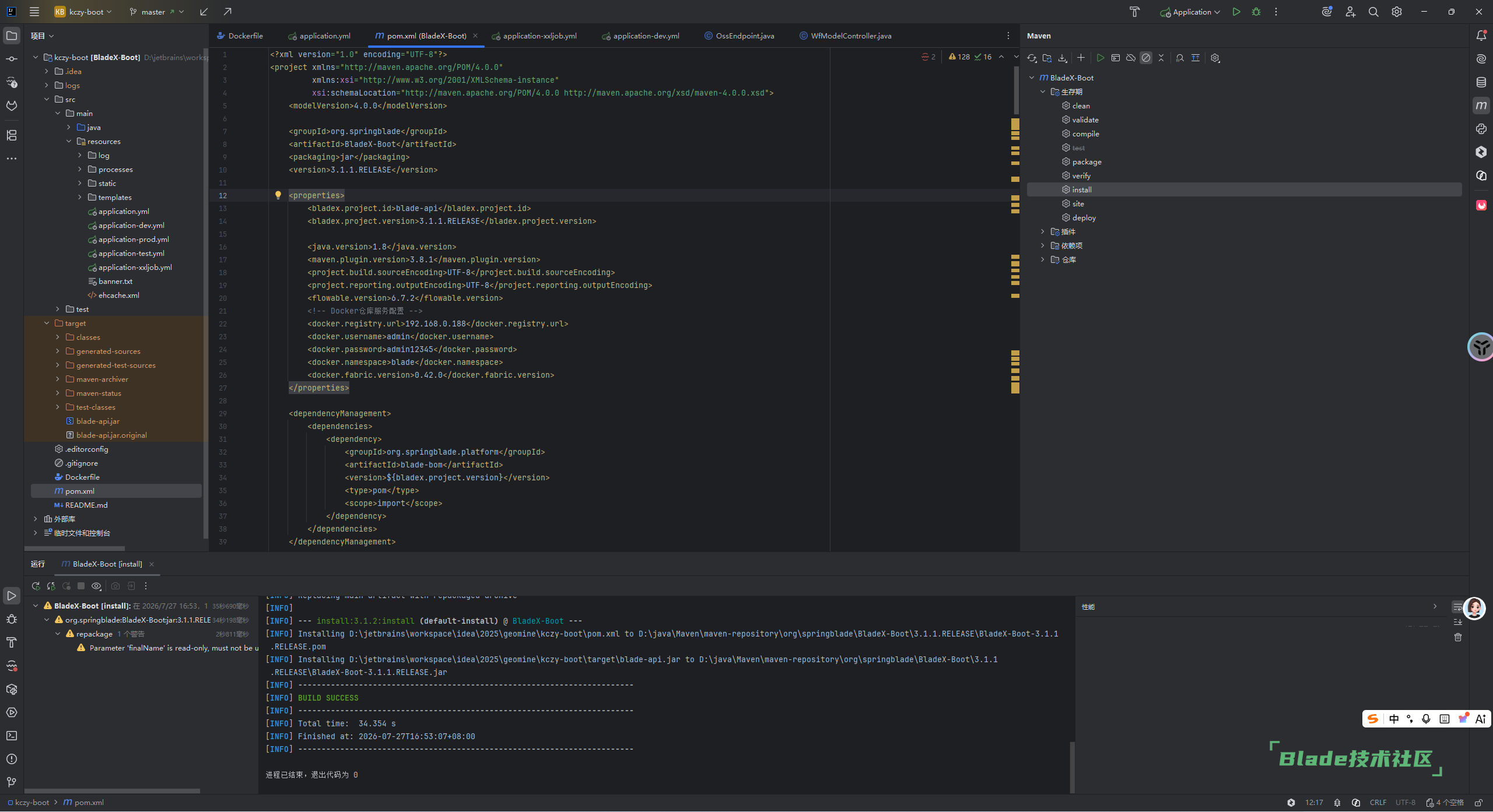Click the Debug Application bug icon
Screen dimensions: 1493x812
click(x=1256, y=12)
